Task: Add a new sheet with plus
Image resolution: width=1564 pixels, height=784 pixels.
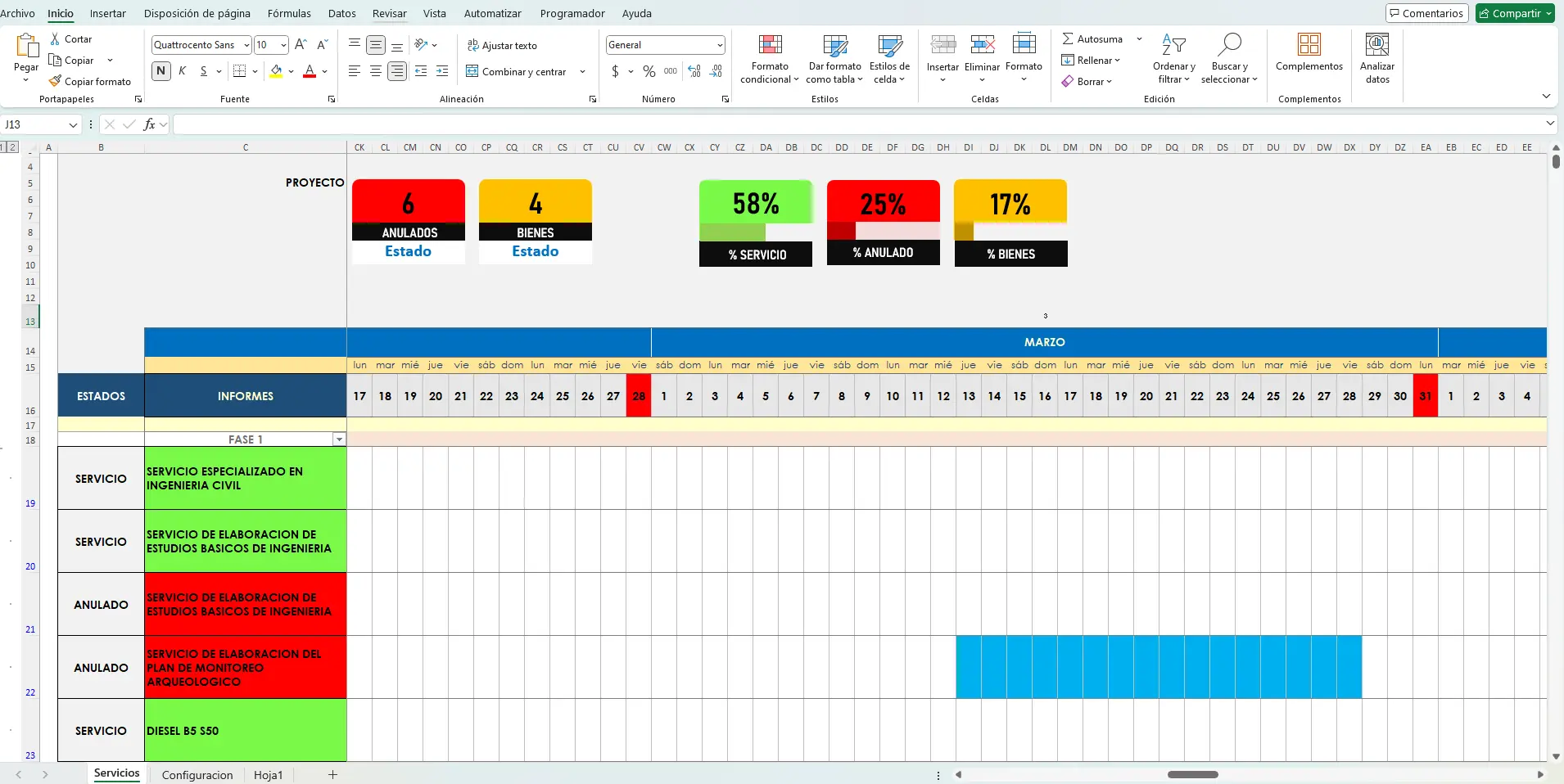Action: coord(332,775)
